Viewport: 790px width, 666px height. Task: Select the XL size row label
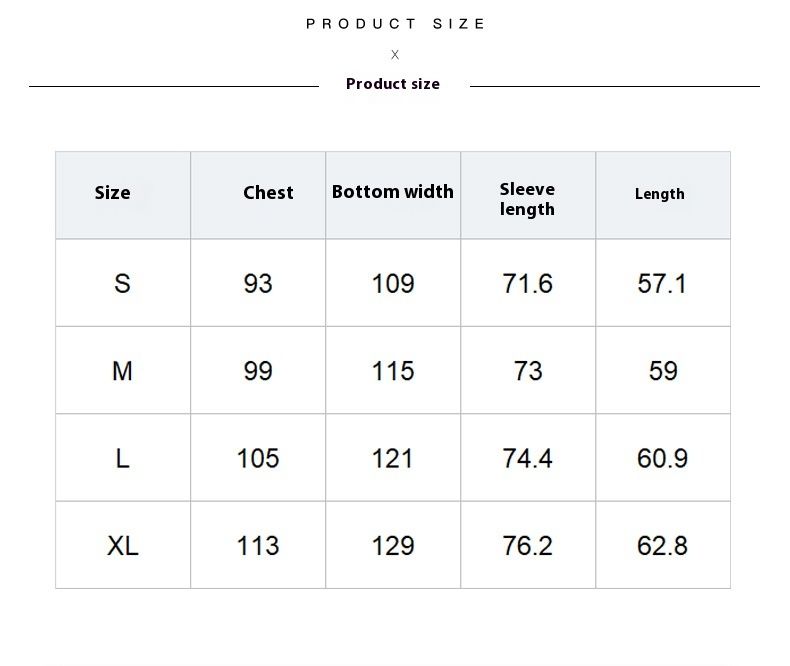click(122, 546)
